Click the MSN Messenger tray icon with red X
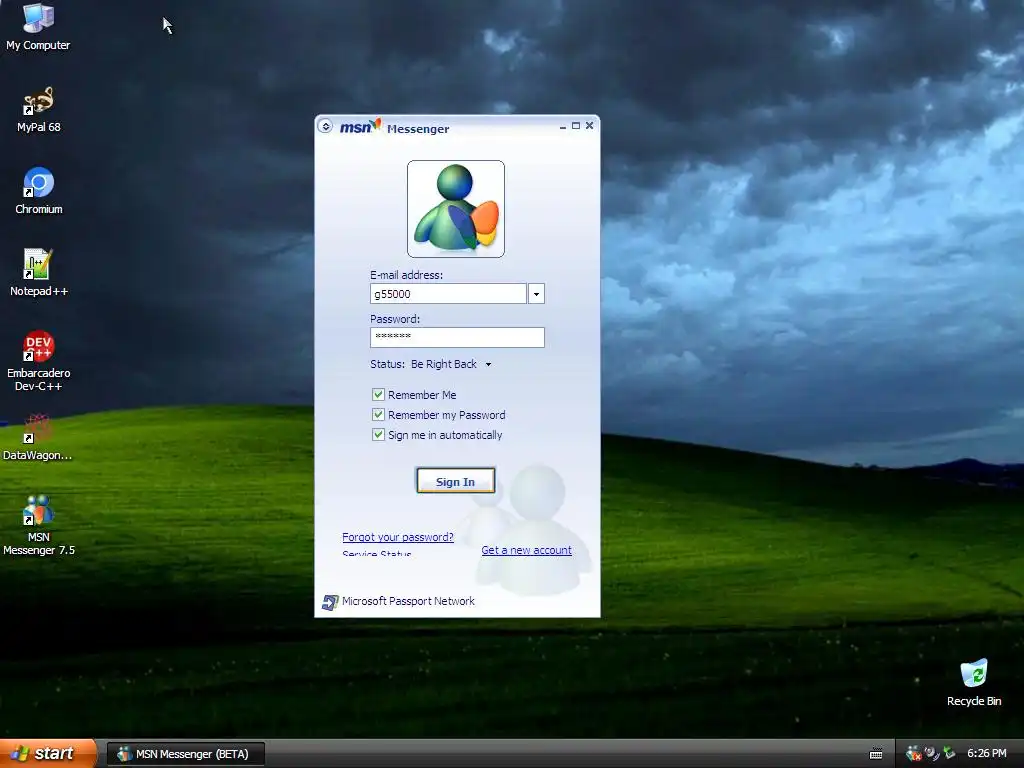1024x768 pixels. pyautogui.click(x=913, y=754)
